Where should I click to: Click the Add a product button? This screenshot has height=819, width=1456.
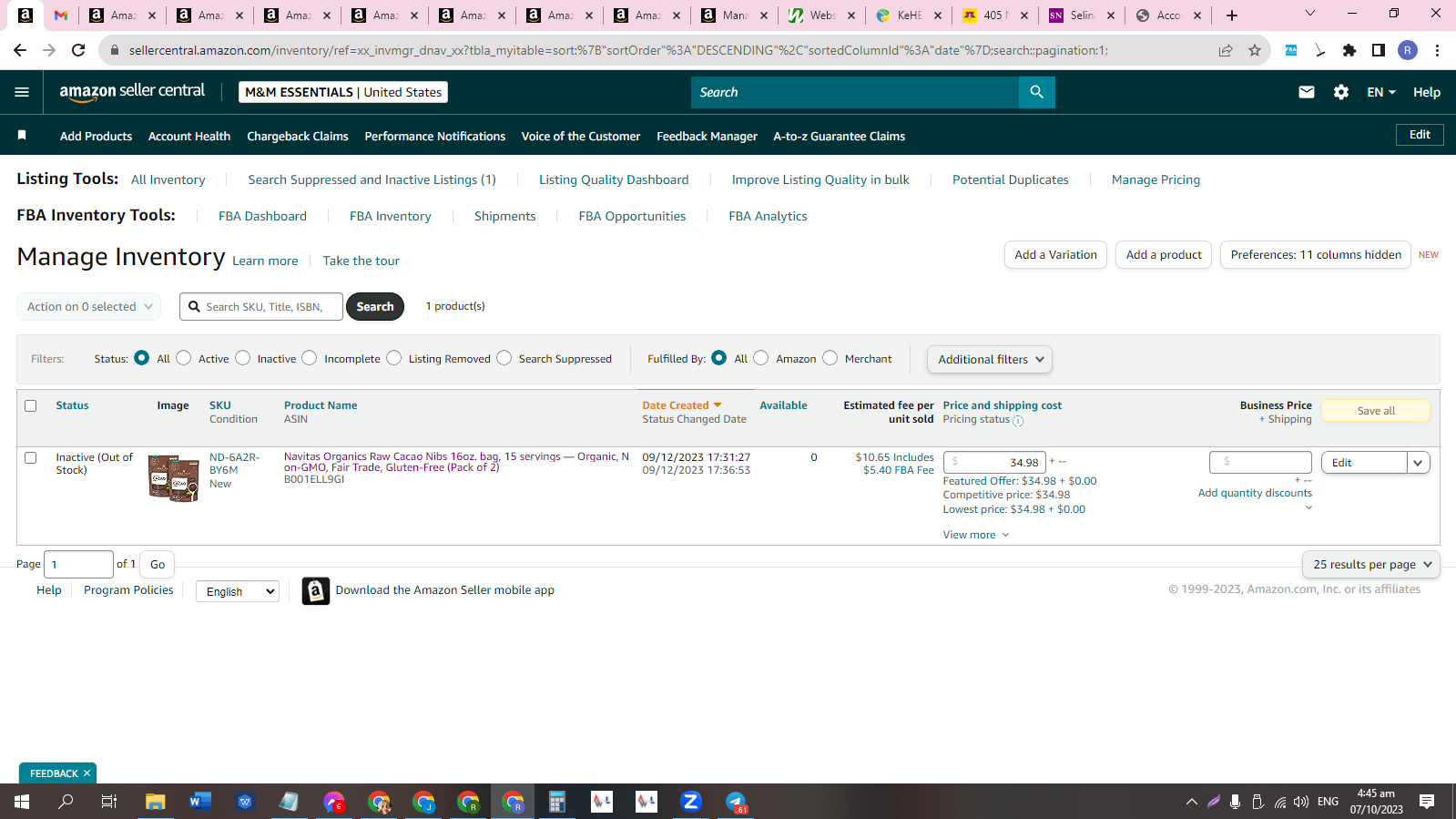(x=1164, y=255)
